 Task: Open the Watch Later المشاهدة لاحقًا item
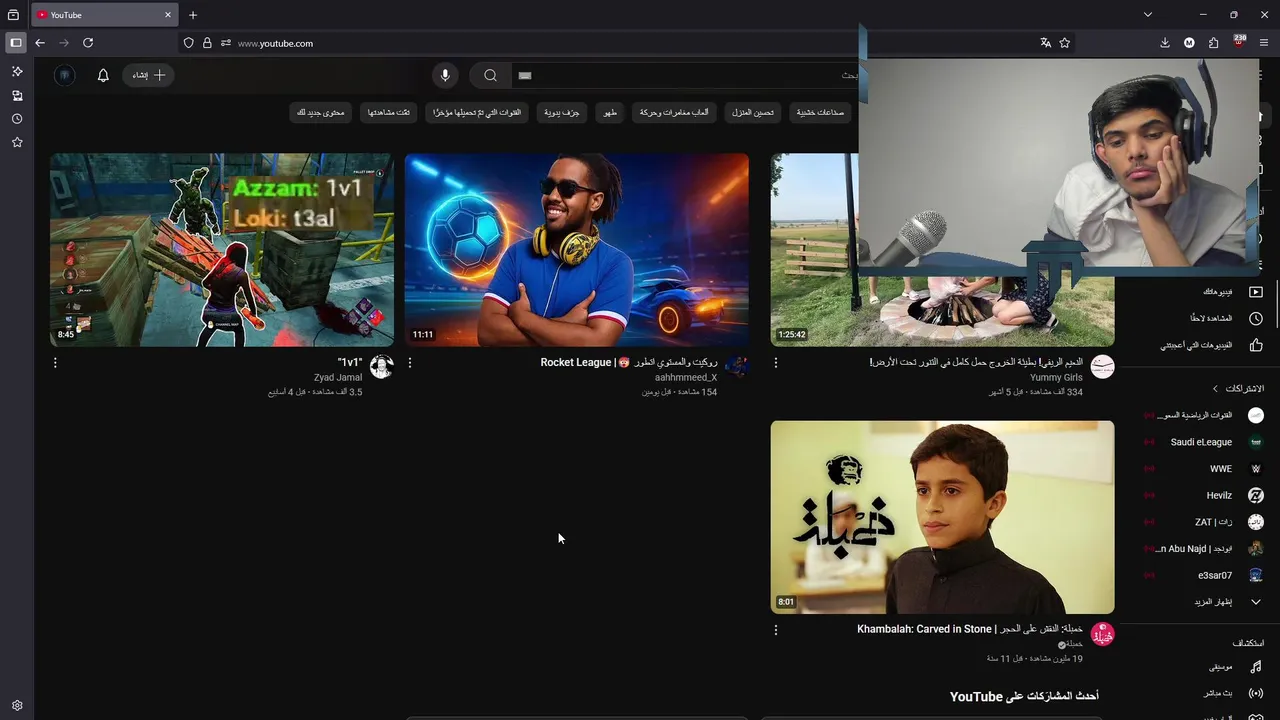click(1226, 318)
